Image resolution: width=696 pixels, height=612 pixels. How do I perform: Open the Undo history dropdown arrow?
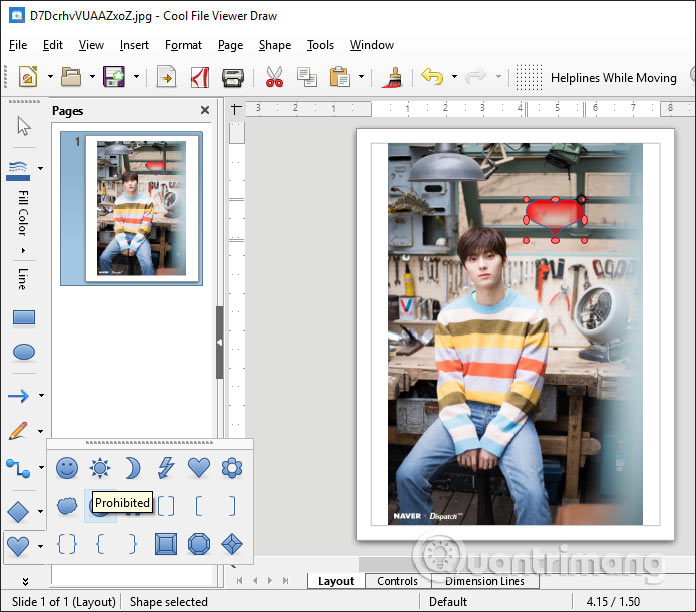(454, 77)
